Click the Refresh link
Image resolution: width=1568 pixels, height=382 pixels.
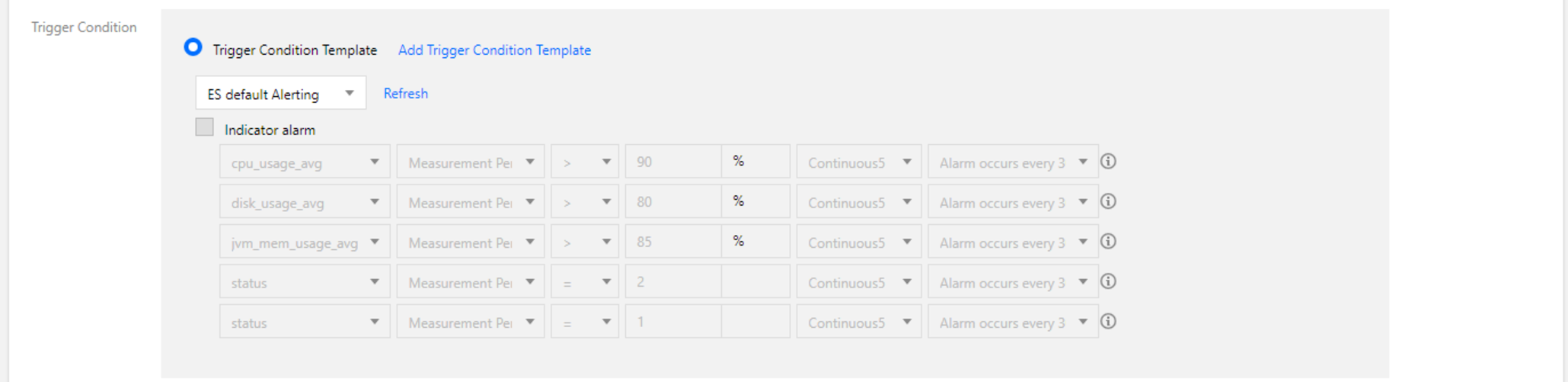[405, 94]
